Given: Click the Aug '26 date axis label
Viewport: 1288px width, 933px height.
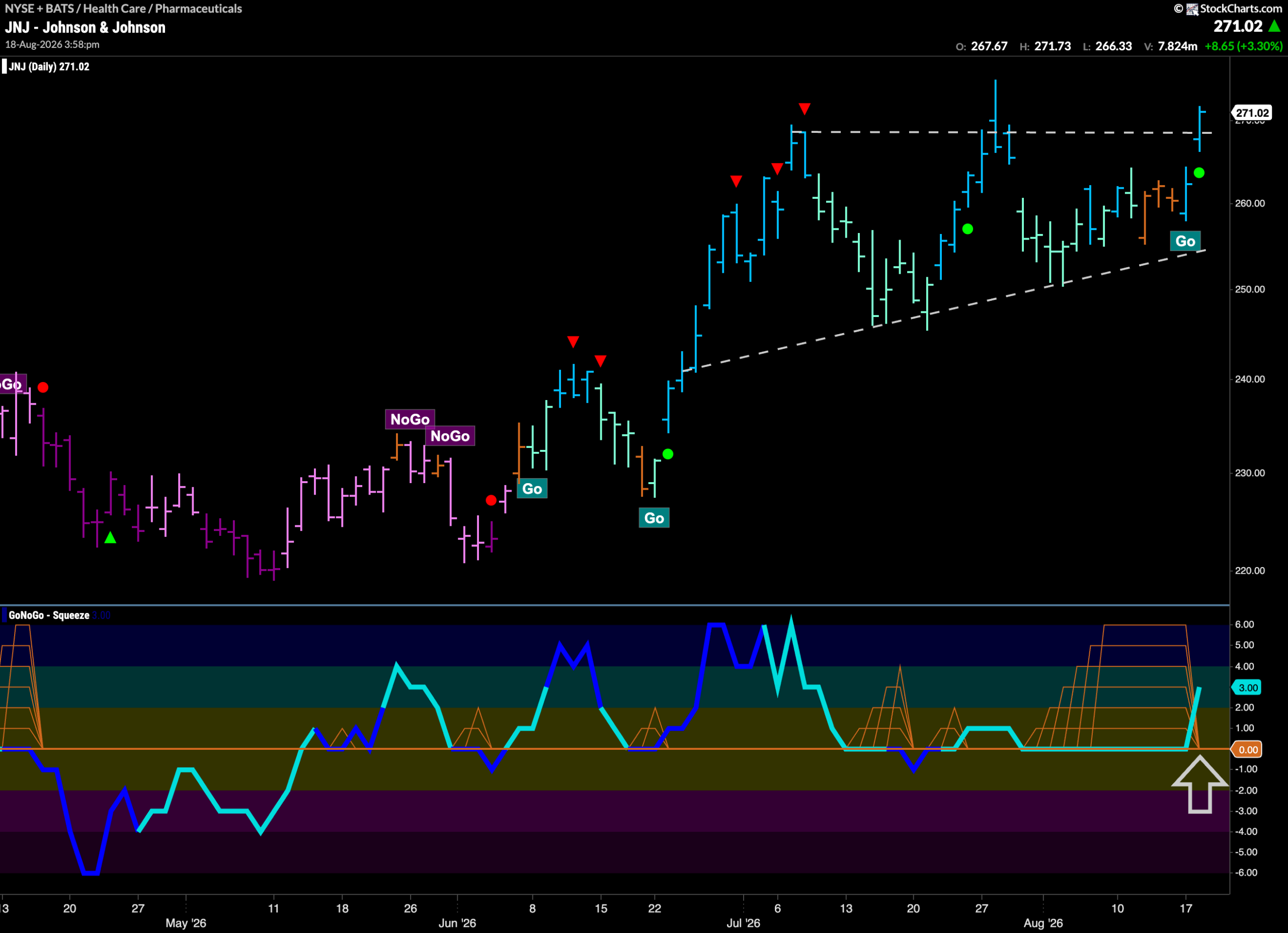Looking at the screenshot, I should pyautogui.click(x=1043, y=923).
